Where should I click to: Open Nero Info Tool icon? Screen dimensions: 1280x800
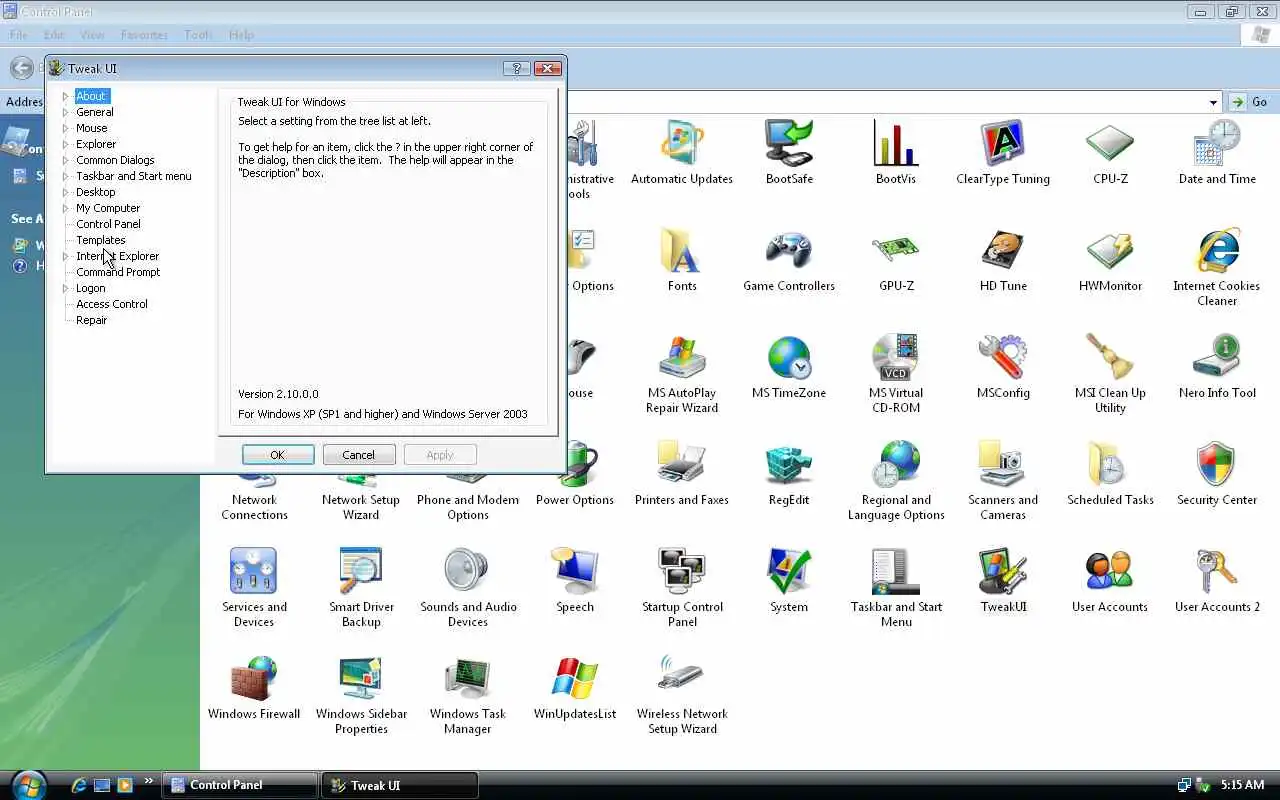tap(1217, 357)
